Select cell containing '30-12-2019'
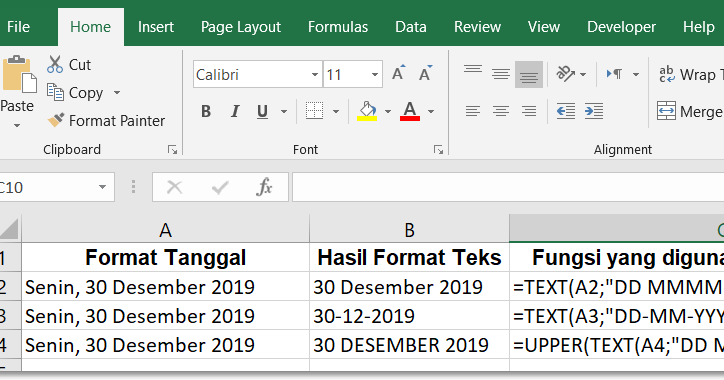Viewport: 724px width, 380px height. [x=410, y=316]
